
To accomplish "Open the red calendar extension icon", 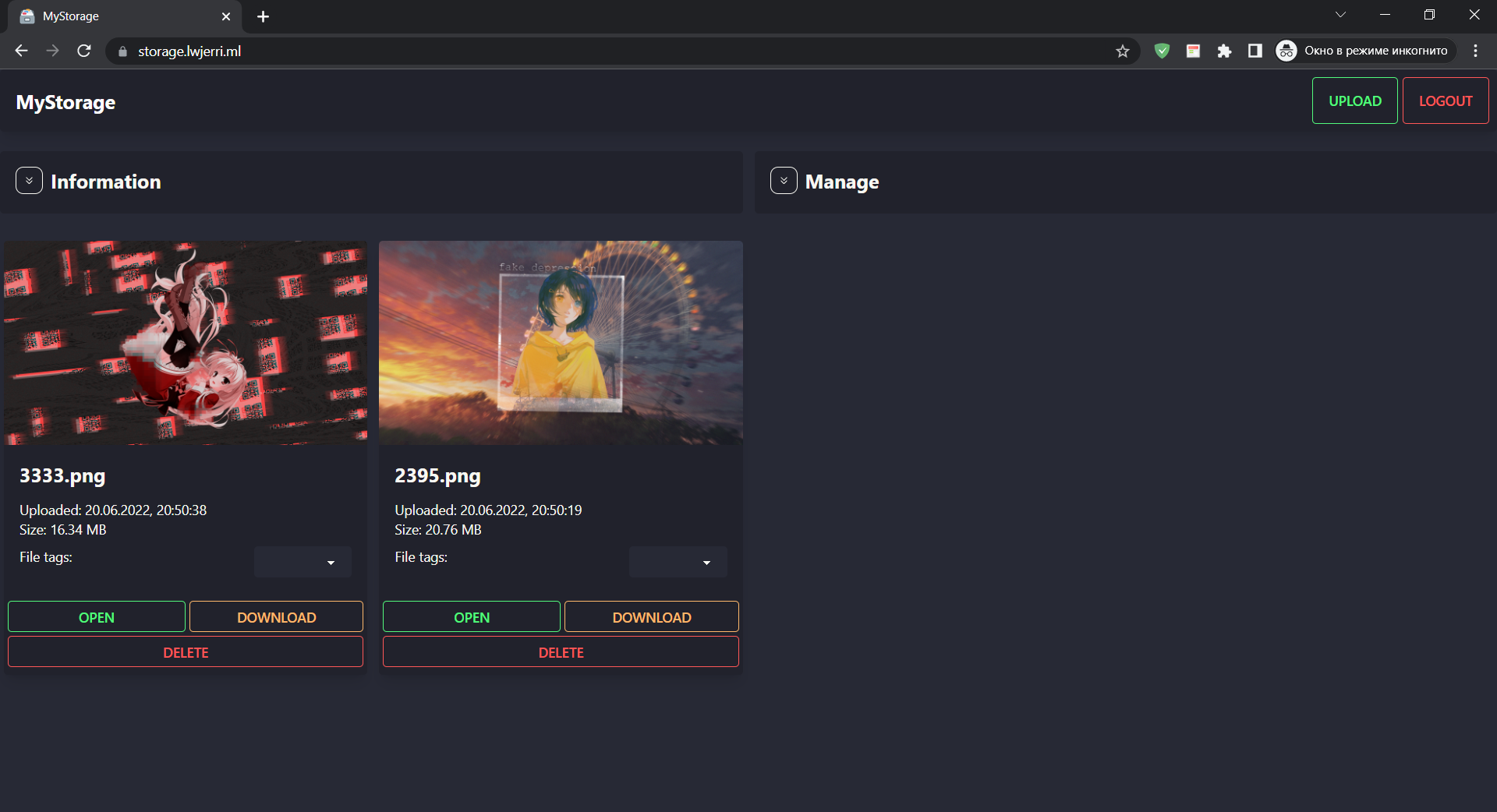I will point(1193,51).
